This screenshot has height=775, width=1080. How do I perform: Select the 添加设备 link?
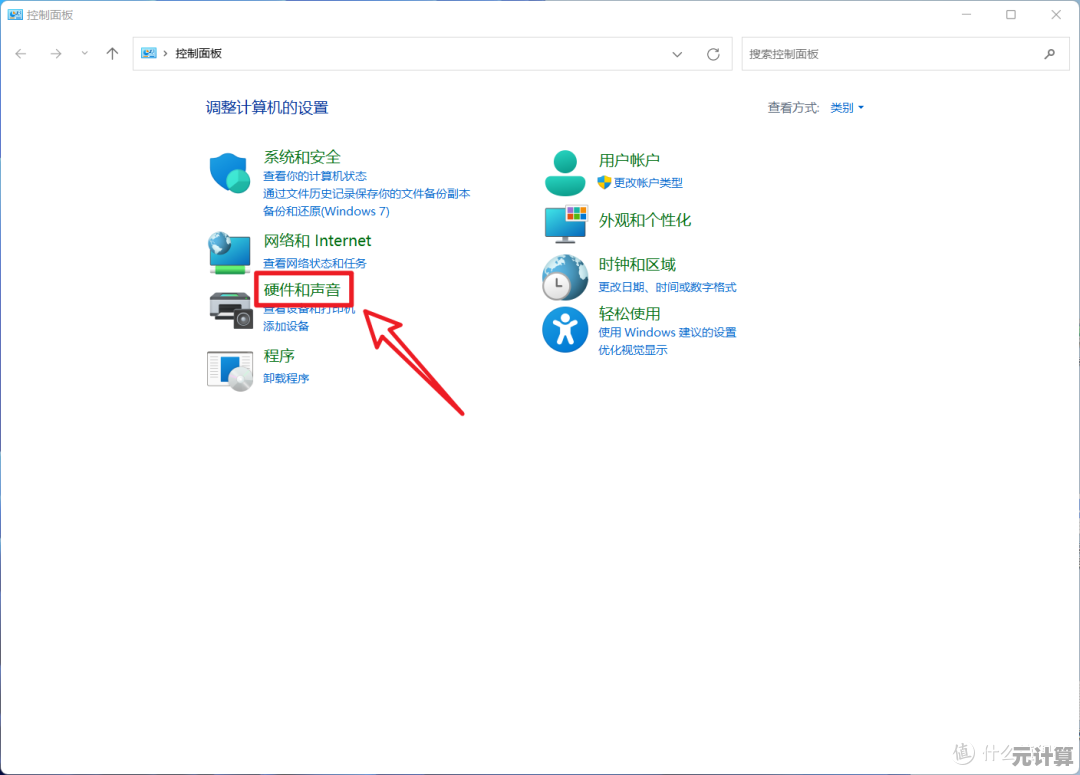pos(286,326)
